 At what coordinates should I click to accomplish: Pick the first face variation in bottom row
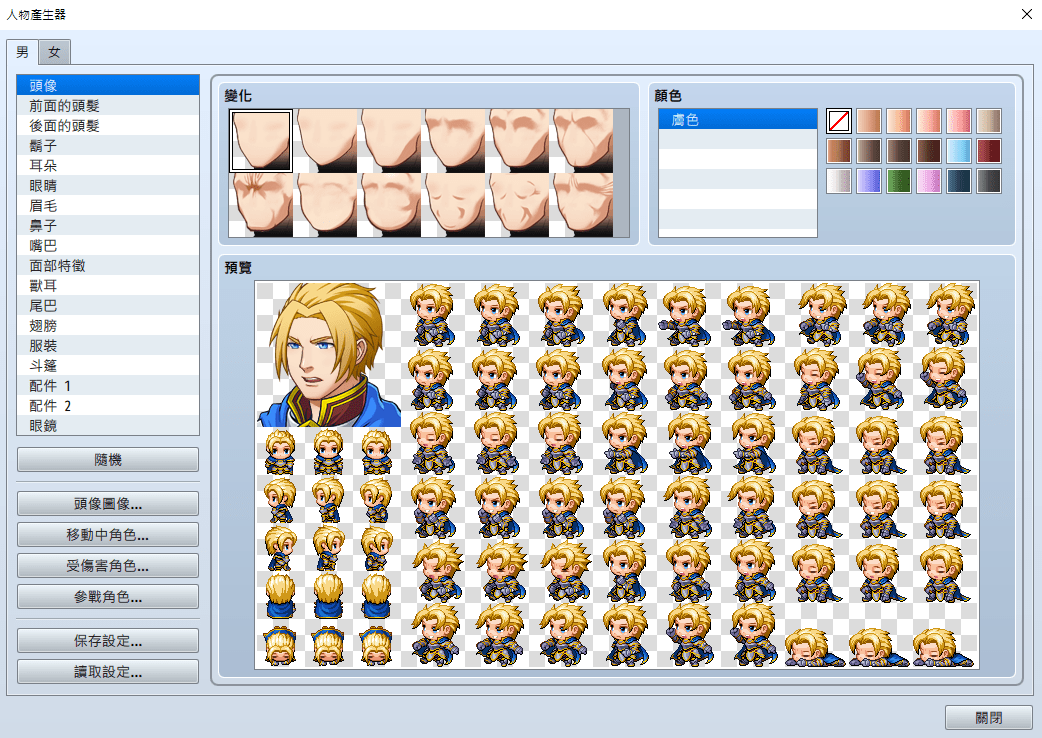click(261, 205)
